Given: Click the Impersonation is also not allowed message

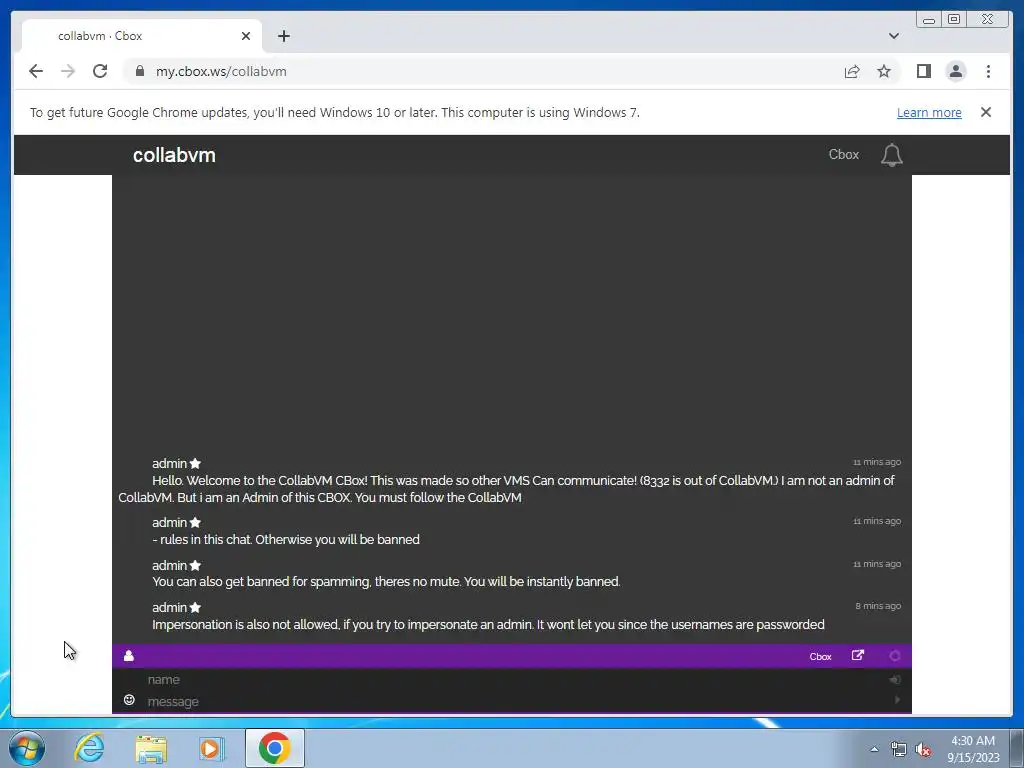Looking at the screenshot, I should [488, 624].
